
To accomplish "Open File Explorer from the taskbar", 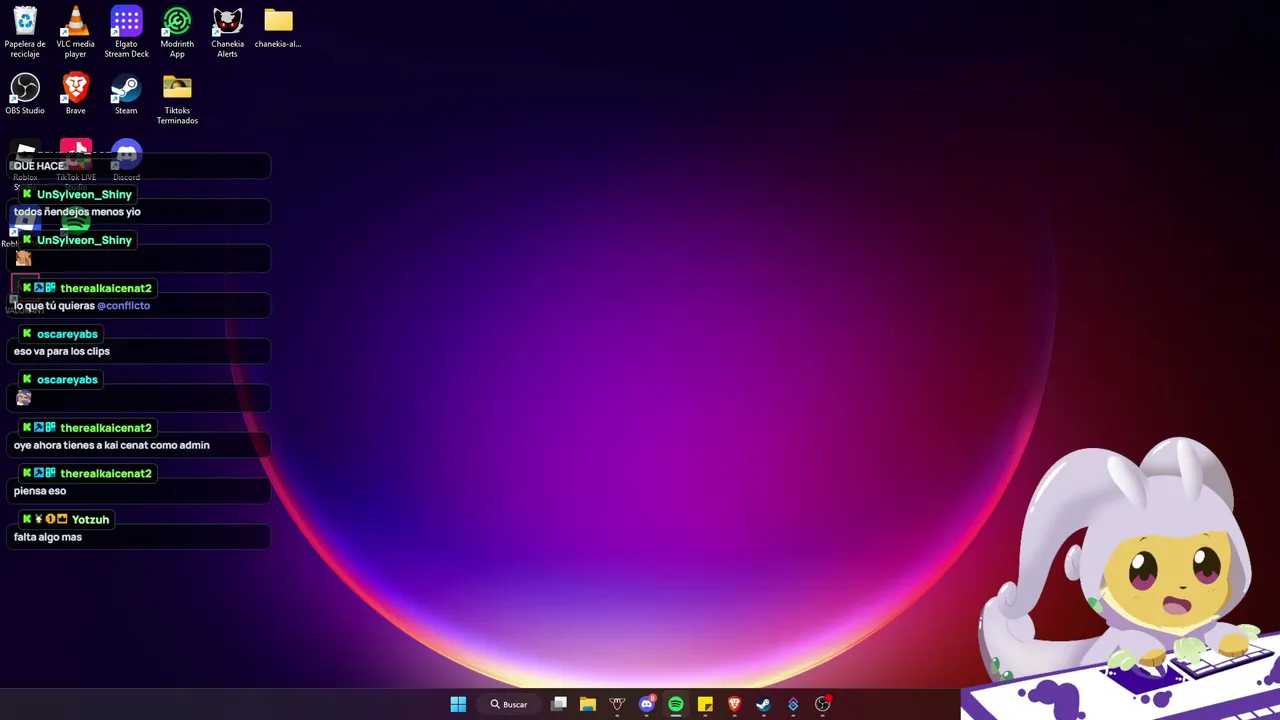I will pos(588,704).
